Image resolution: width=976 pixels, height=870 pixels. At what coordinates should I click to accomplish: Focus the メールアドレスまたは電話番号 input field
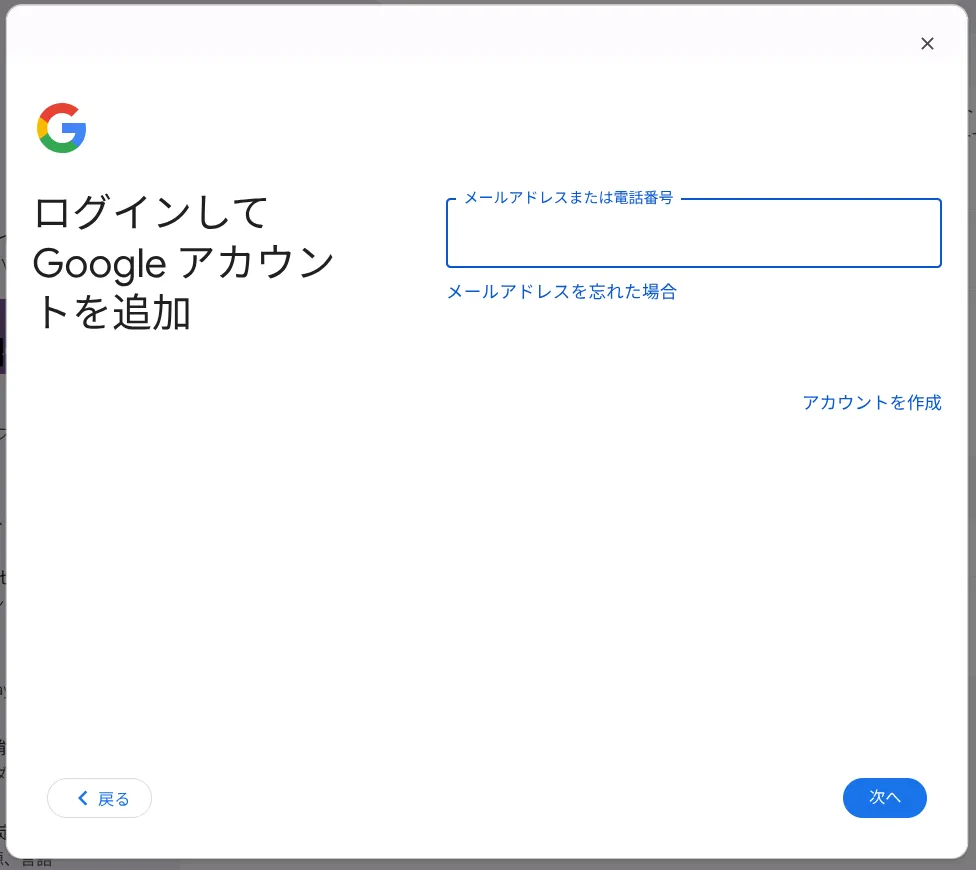tap(693, 233)
